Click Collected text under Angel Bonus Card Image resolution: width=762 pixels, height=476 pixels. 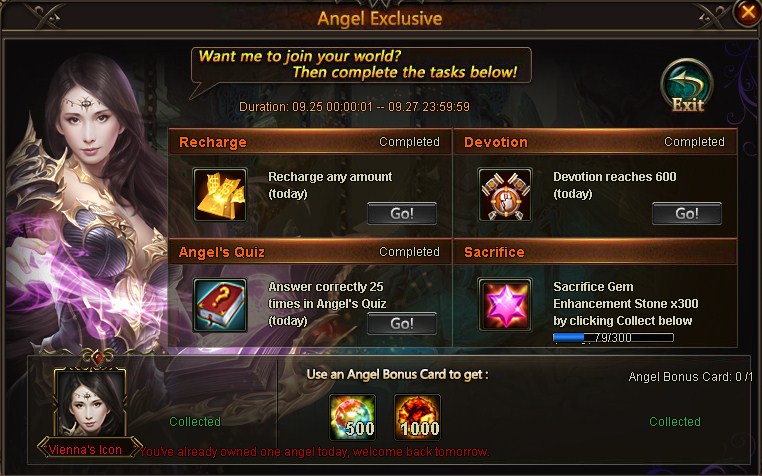point(675,422)
